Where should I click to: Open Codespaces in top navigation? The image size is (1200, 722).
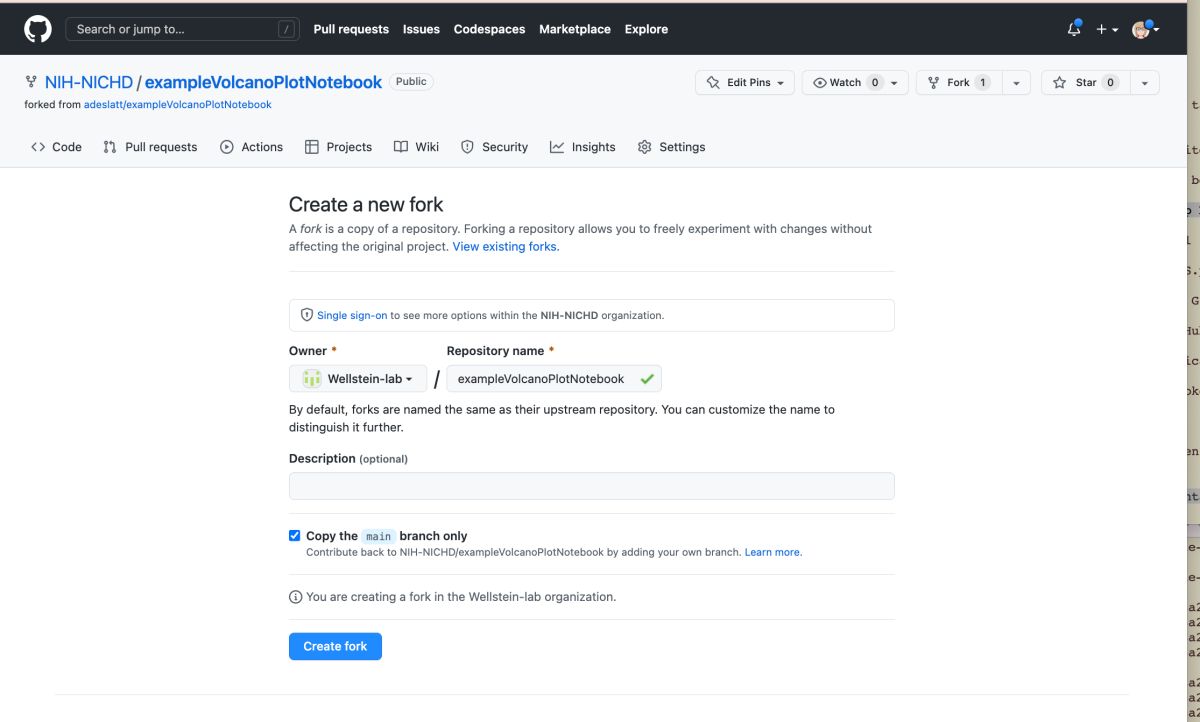coord(489,30)
